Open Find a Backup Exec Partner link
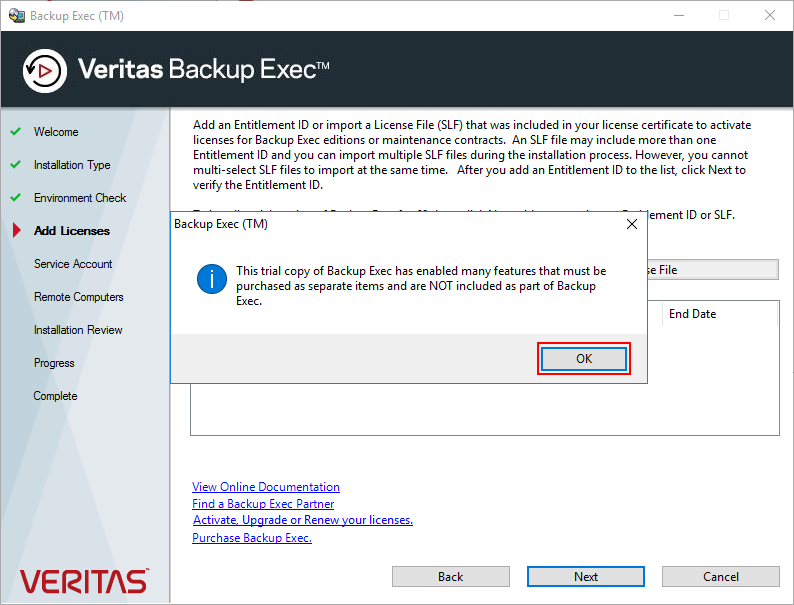This screenshot has width=794, height=605. tap(263, 504)
